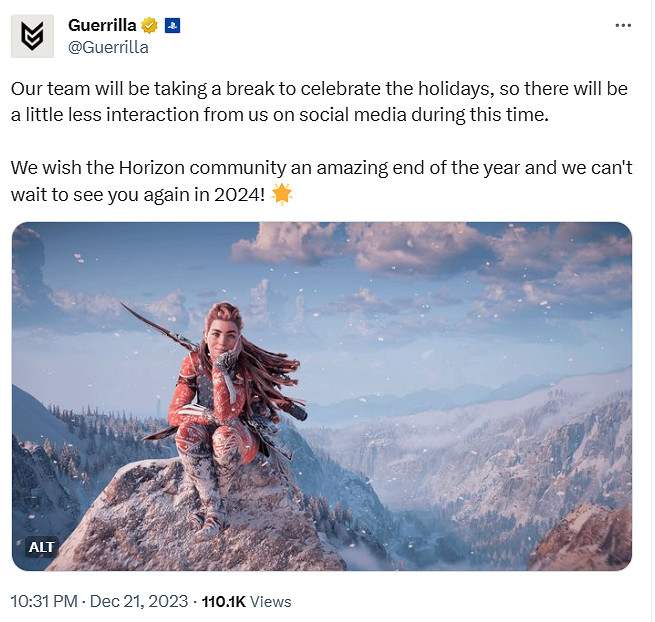The image size is (655, 622).
Task: Click the gold verified checkmark badge
Action: 149,25
